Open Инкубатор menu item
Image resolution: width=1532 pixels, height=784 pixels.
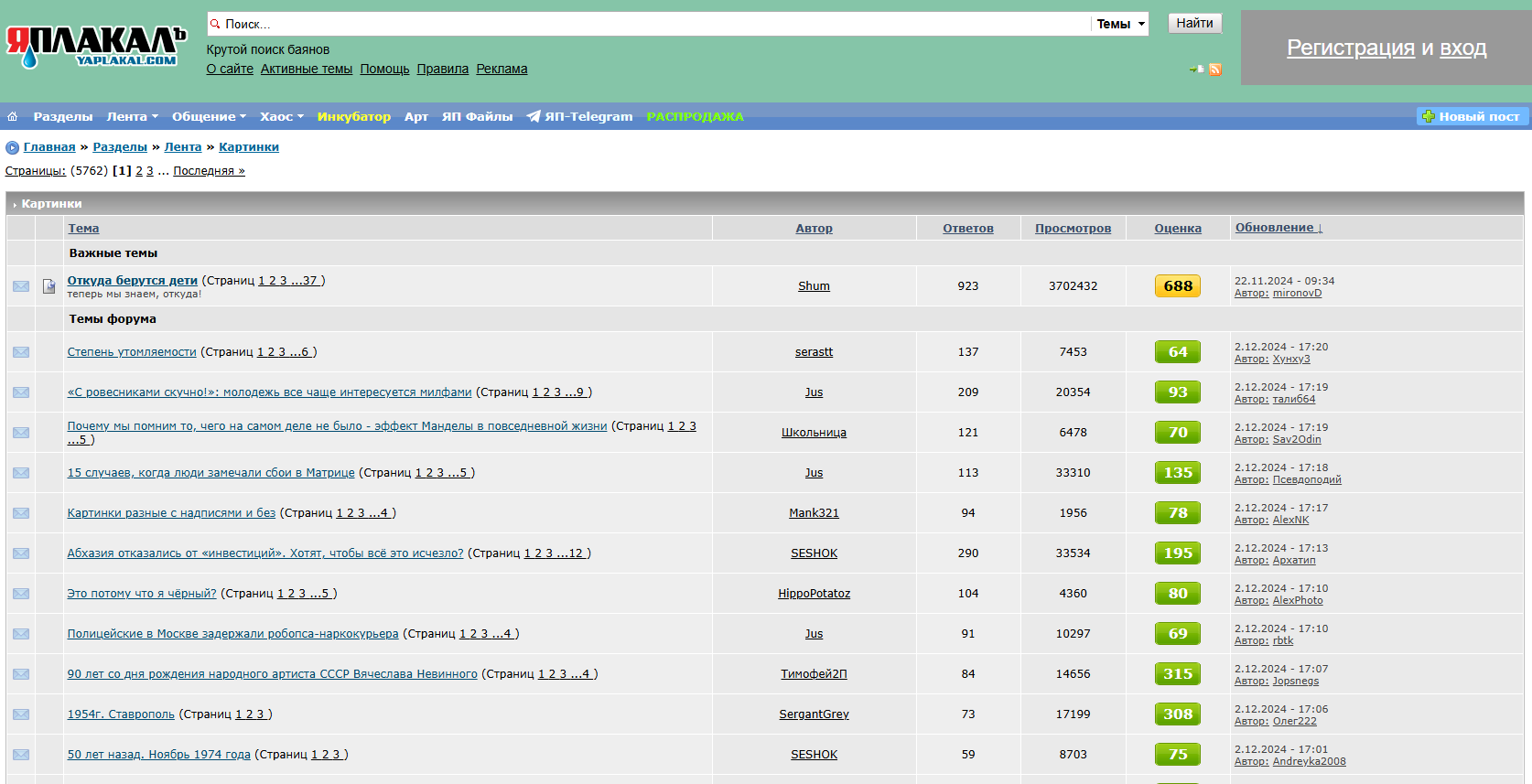pyautogui.click(x=354, y=116)
